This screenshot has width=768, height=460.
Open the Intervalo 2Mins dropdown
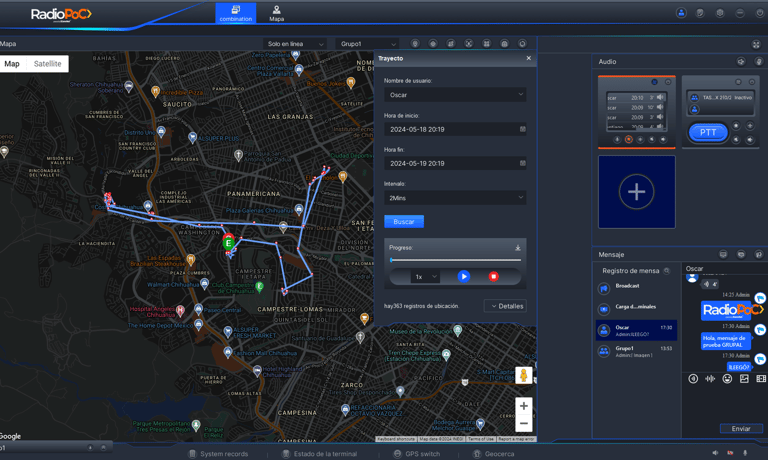tap(454, 198)
